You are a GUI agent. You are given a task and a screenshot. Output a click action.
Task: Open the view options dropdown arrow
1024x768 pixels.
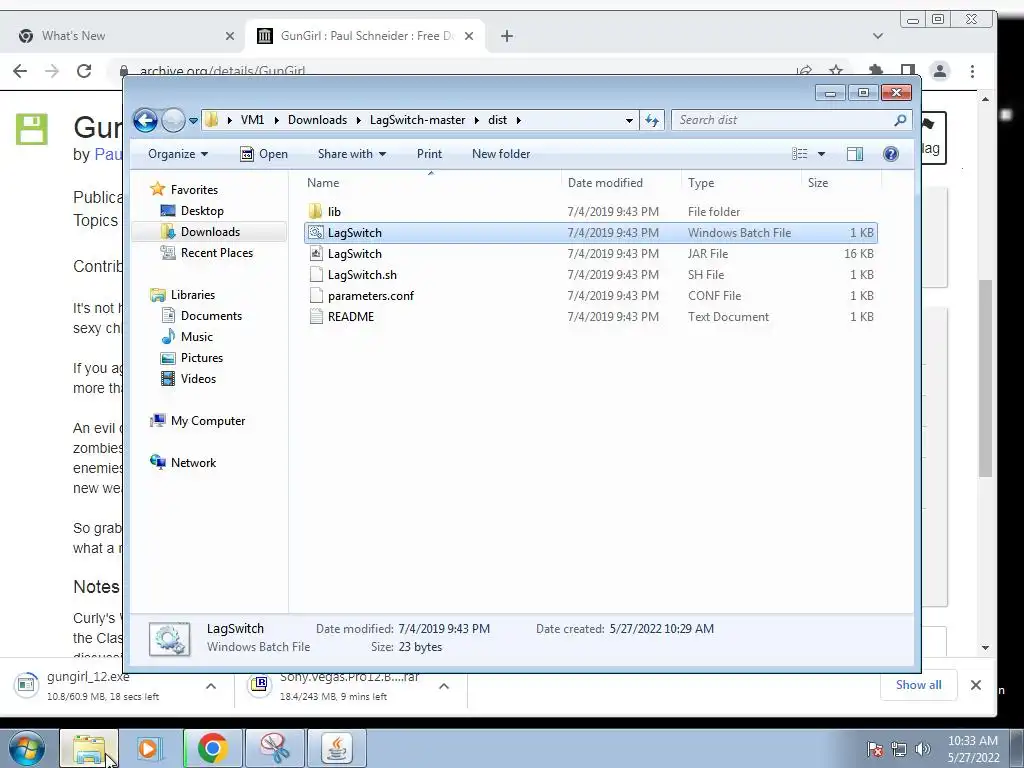click(x=822, y=154)
